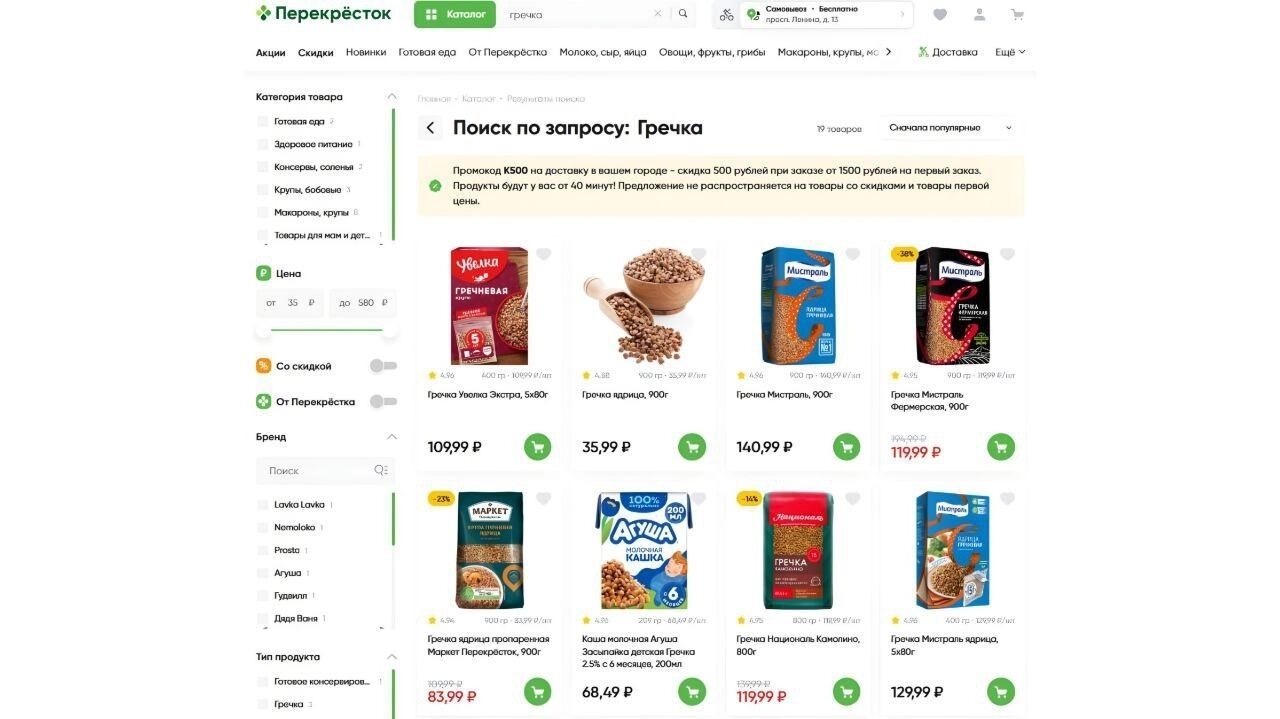Check the Агуша brand checkbox

coord(263,573)
